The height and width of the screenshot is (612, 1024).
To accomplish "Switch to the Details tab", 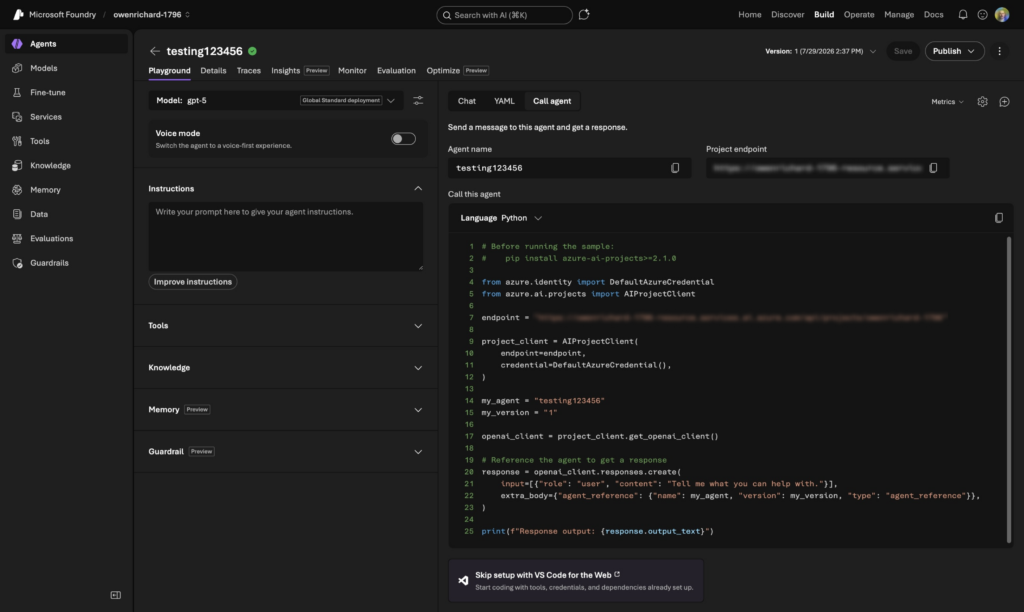I will [x=213, y=71].
